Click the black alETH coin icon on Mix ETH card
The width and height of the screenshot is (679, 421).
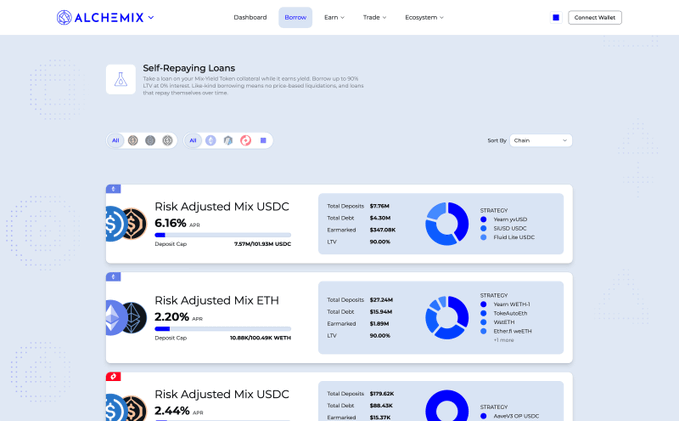click(x=135, y=317)
